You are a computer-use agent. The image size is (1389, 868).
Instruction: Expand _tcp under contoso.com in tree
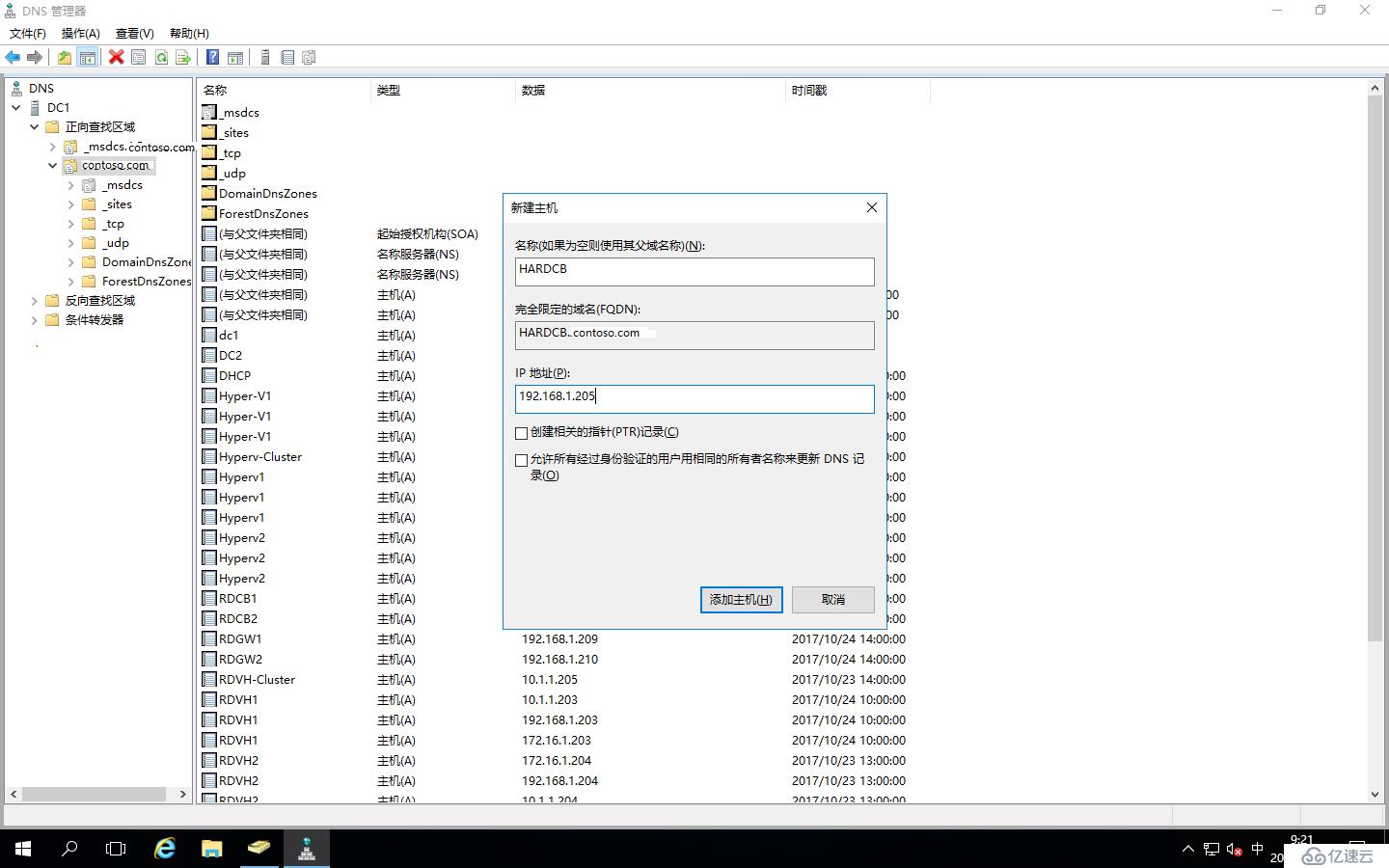tap(70, 224)
